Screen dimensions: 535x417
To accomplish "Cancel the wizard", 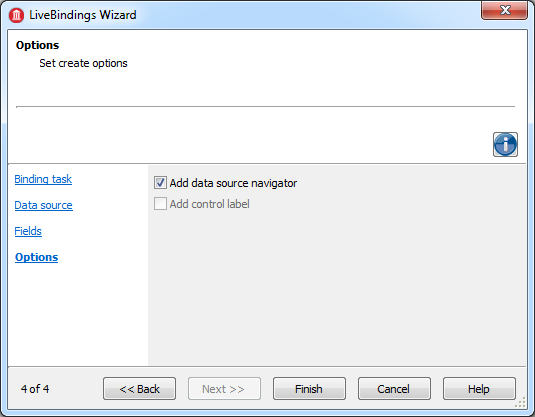I will click(394, 389).
